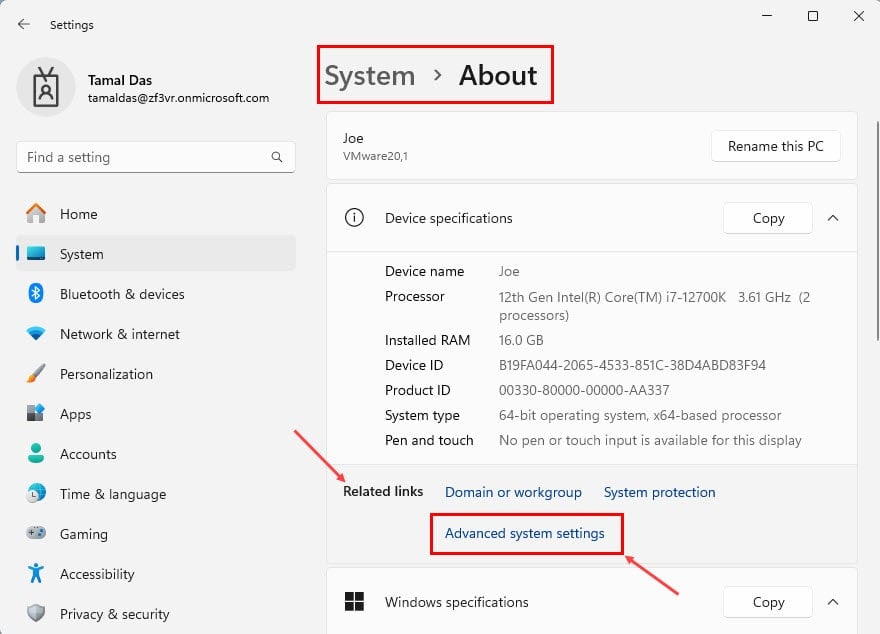Screen dimensions: 880x634
Task: Collapse the Windows specifications section
Action: pos(833,602)
